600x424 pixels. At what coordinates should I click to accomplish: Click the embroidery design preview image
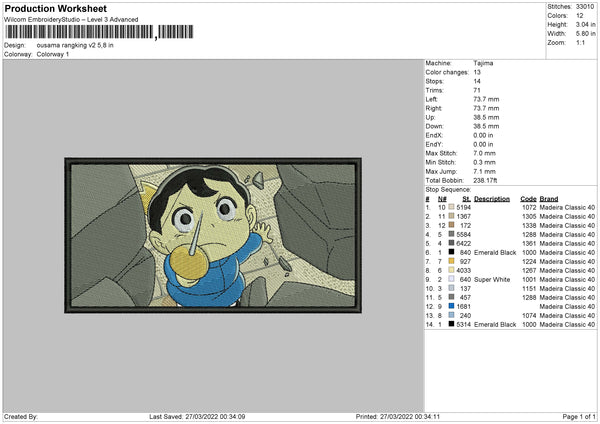point(213,232)
